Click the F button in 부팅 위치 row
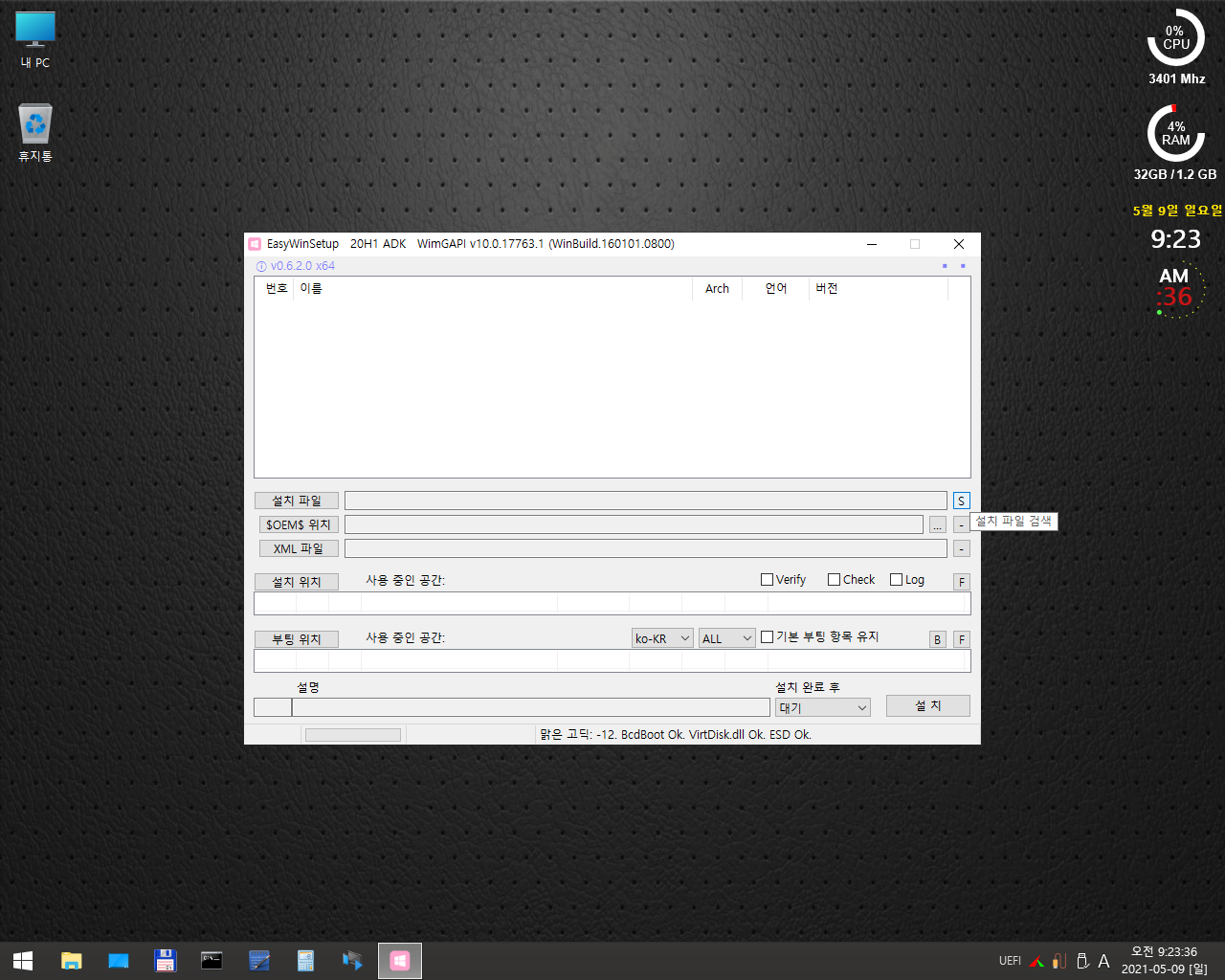The height and width of the screenshot is (980, 1225). [962, 639]
